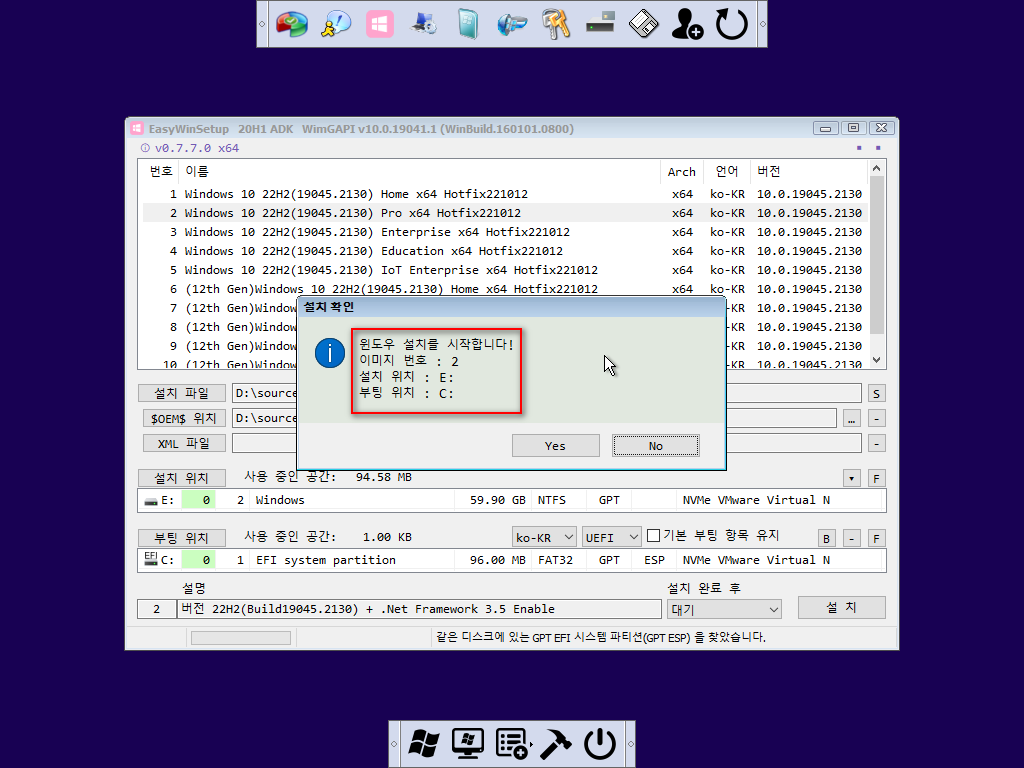The height and width of the screenshot is (768, 1024).
Task: Open the 대기 after-install dropdown
Action: pyautogui.click(x=724, y=609)
